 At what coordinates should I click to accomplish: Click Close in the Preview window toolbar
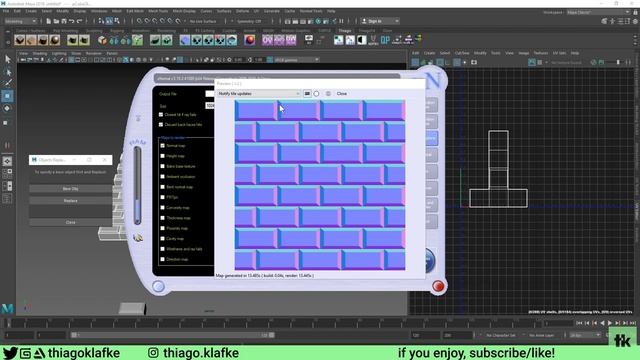coord(342,93)
